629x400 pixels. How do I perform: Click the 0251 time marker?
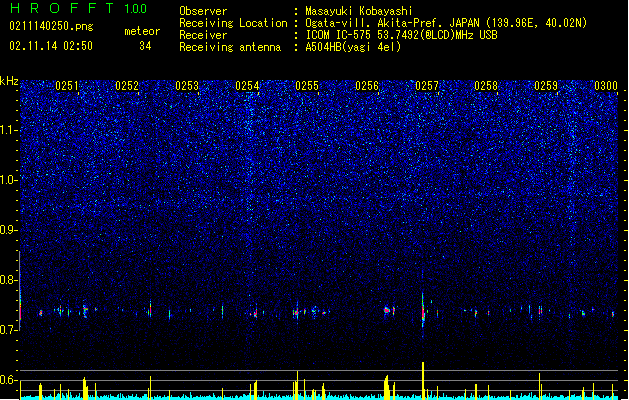click(67, 86)
